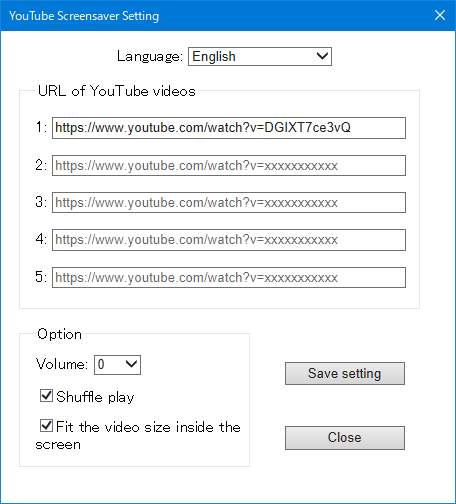The width and height of the screenshot is (456, 504).
Task: Click the URL of YouTube videos group heading
Action: [x=117, y=91]
